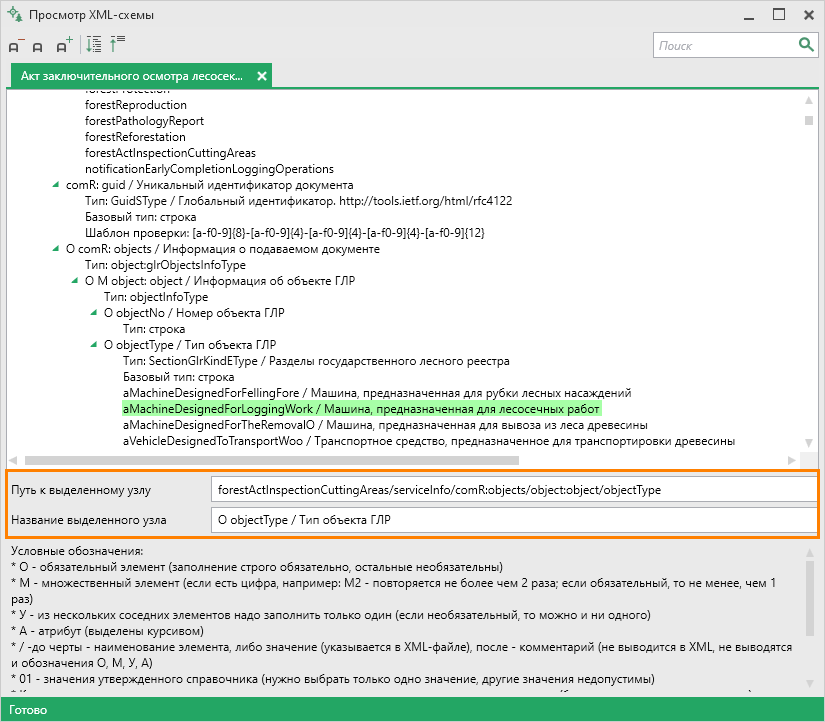The image size is (825, 722).
Task: Click legend panel scrollbar thumb
Action: (810, 599)
